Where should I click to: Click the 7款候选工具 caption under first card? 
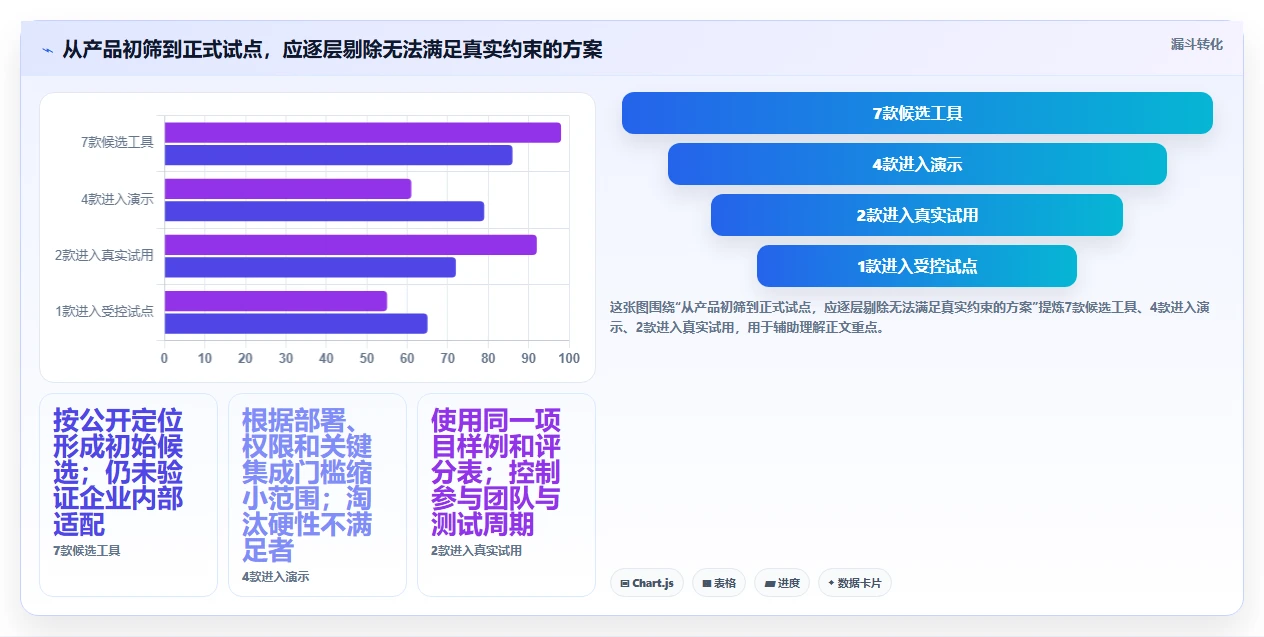point(87,551)
